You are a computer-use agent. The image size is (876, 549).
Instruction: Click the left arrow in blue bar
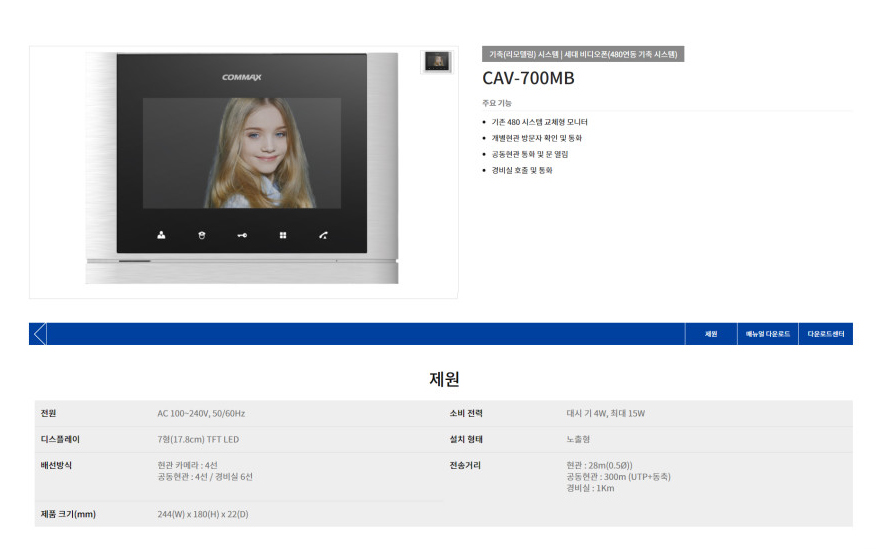[x=39, y=334]
